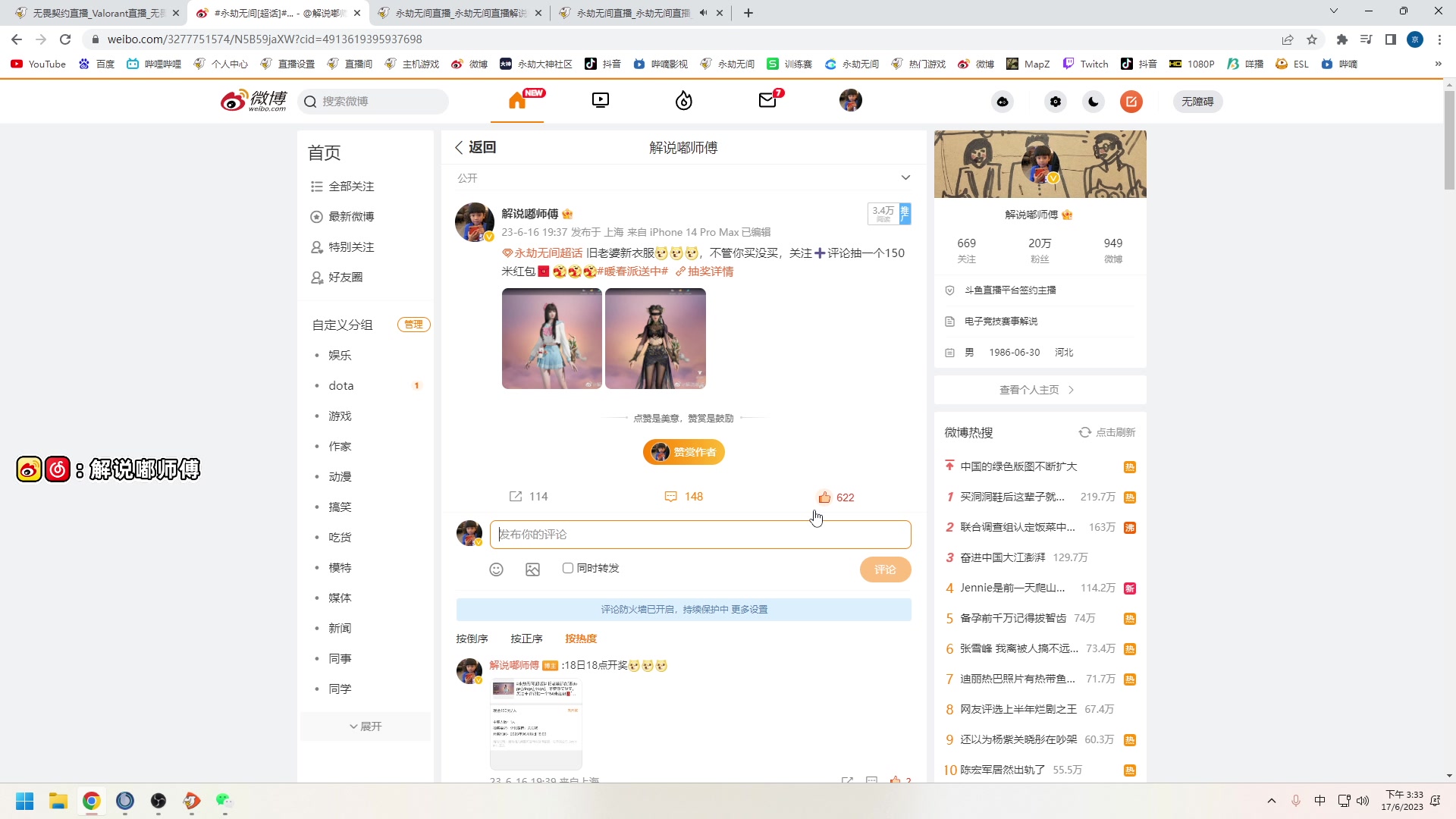Viewport: 1456px width, 819px height.
Task: Open 查看个人主页 profile link
Action: coord(1034,389)
